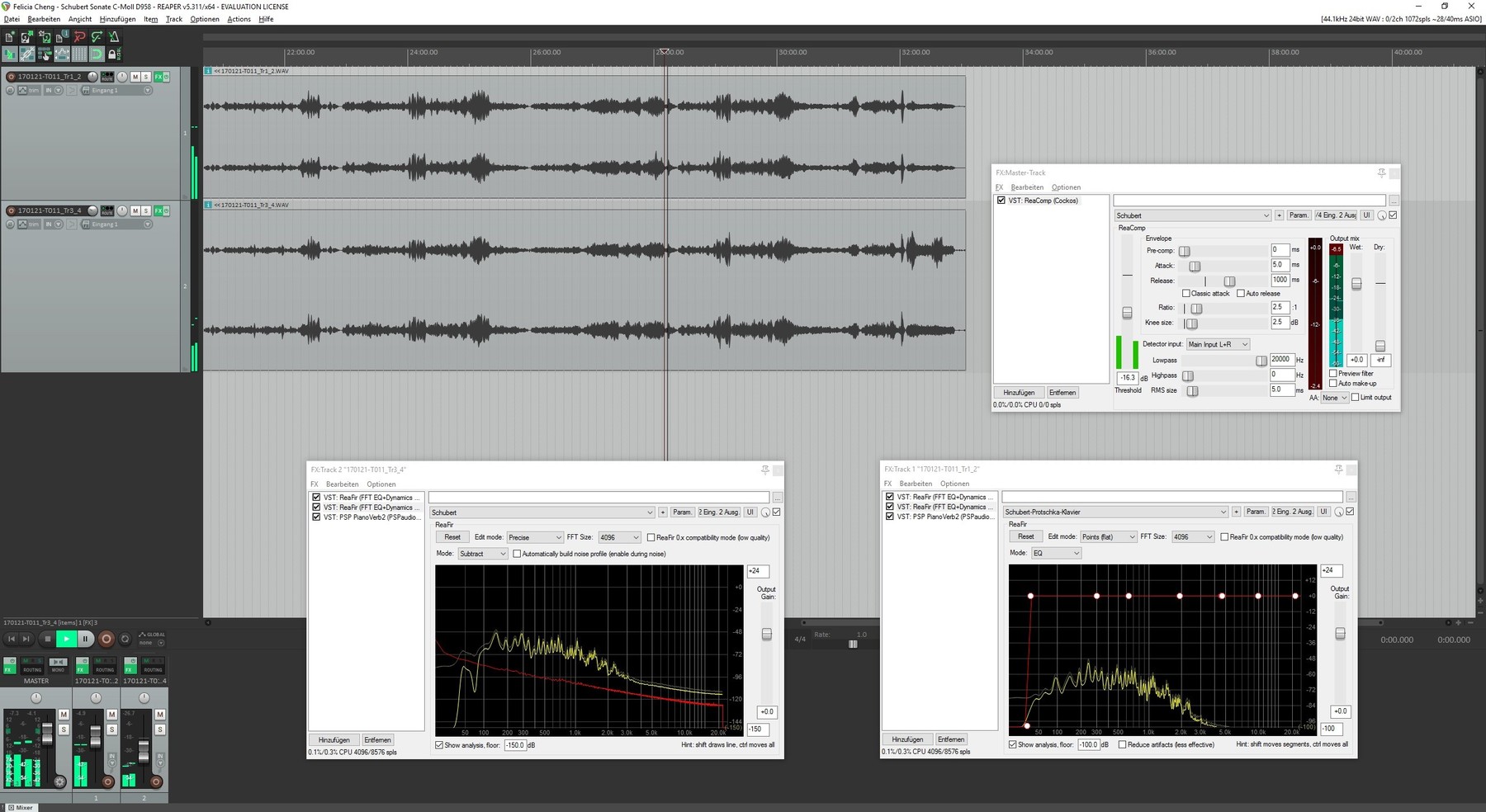Click the red Undo toolbar icon
The width and height of the screenshot is (1486, 812).
[79, 36]
